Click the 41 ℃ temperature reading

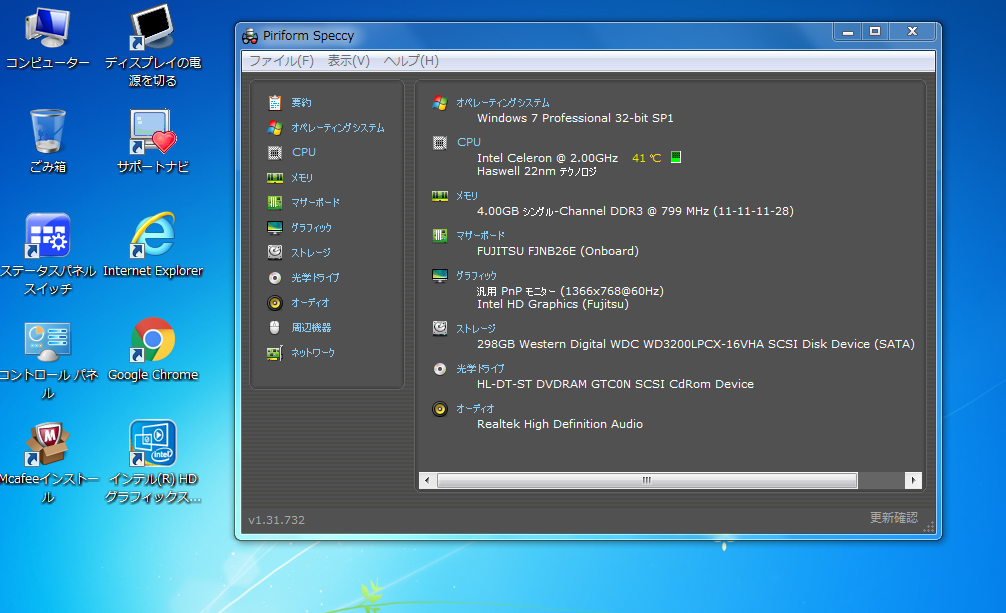tap(646, 158)
